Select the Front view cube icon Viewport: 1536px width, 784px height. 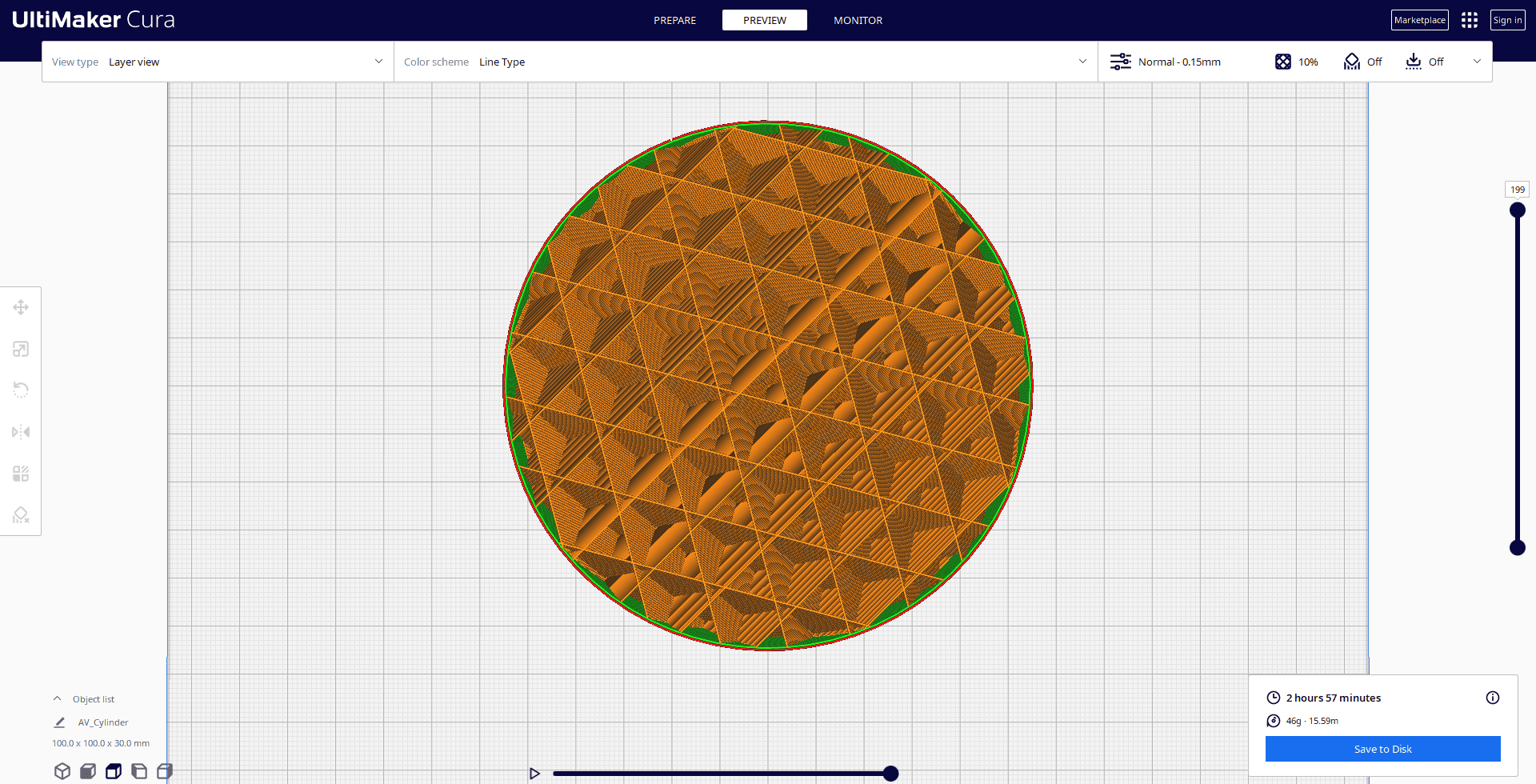[x=88, y=770]
